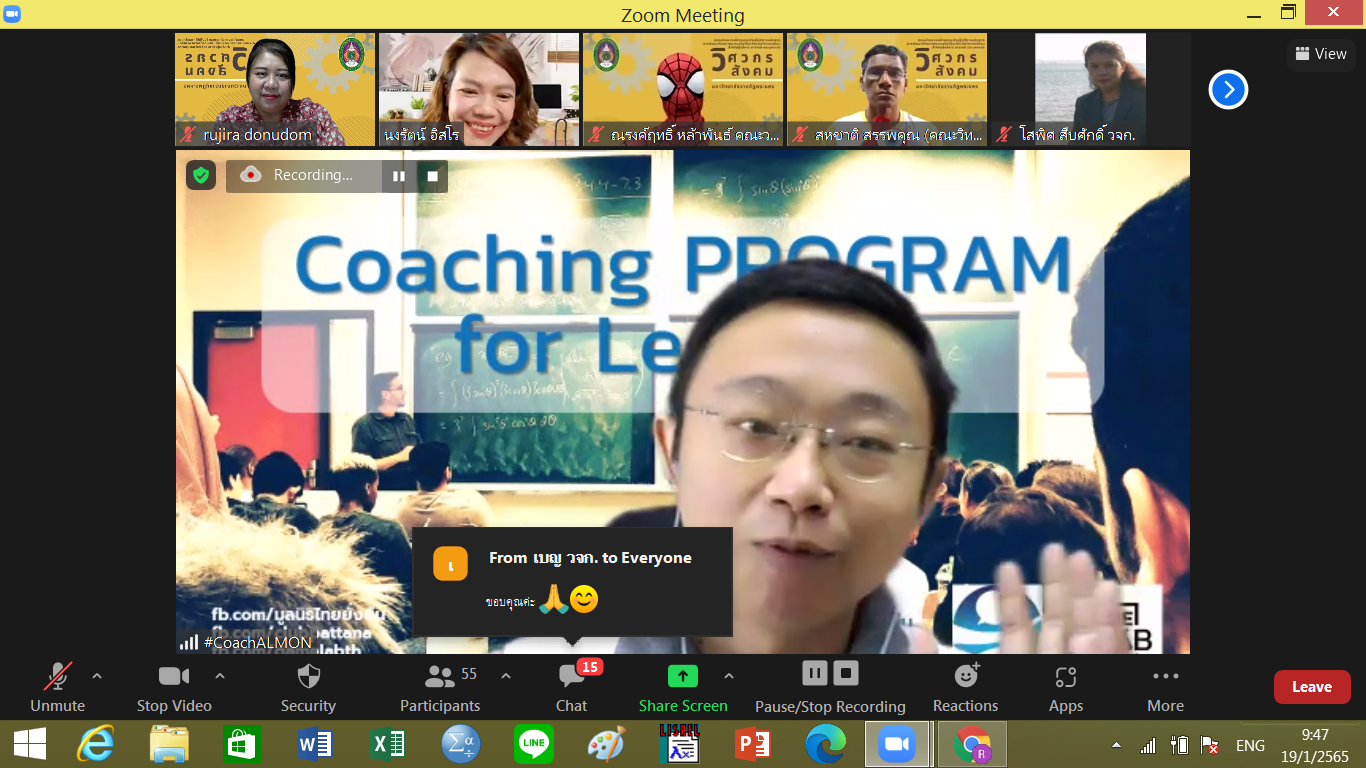Viewport: 1366px width, 768px height.
Task: Open Microsoft Edge from taskbar
Action: (825, 745)
